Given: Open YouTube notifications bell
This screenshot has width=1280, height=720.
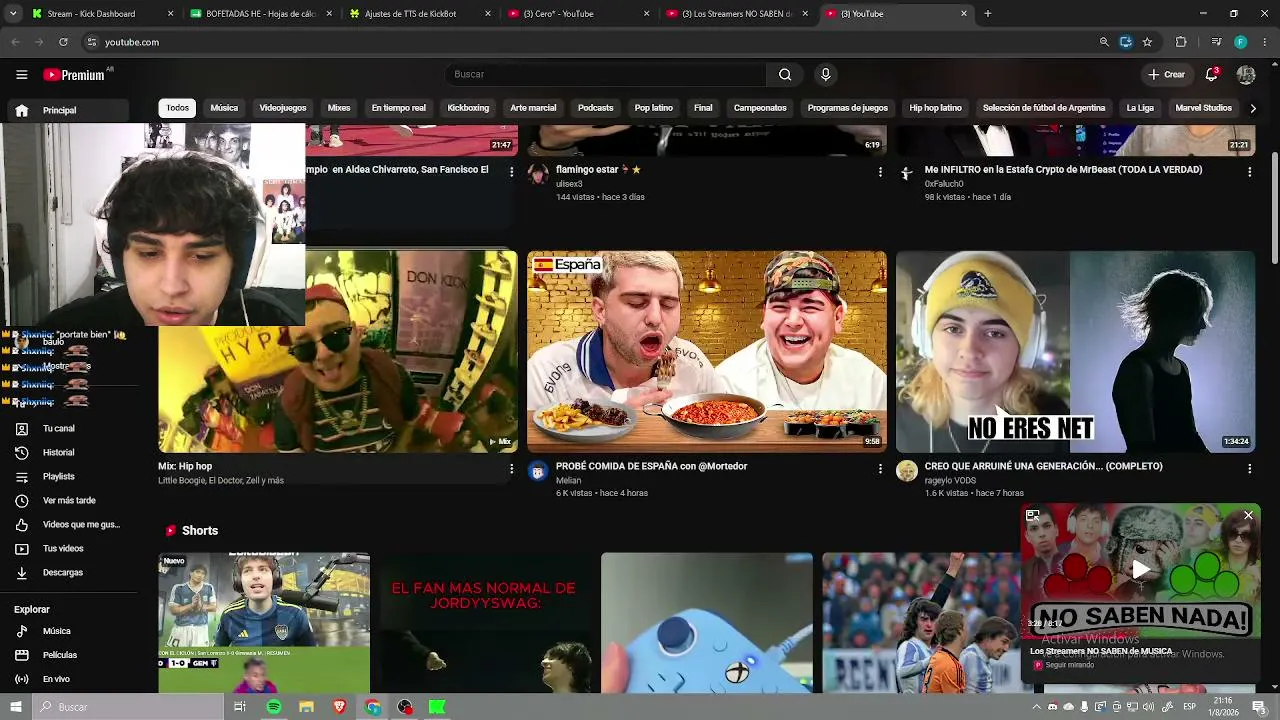Looking at the screenshot, I should (x=1212, y=75).
